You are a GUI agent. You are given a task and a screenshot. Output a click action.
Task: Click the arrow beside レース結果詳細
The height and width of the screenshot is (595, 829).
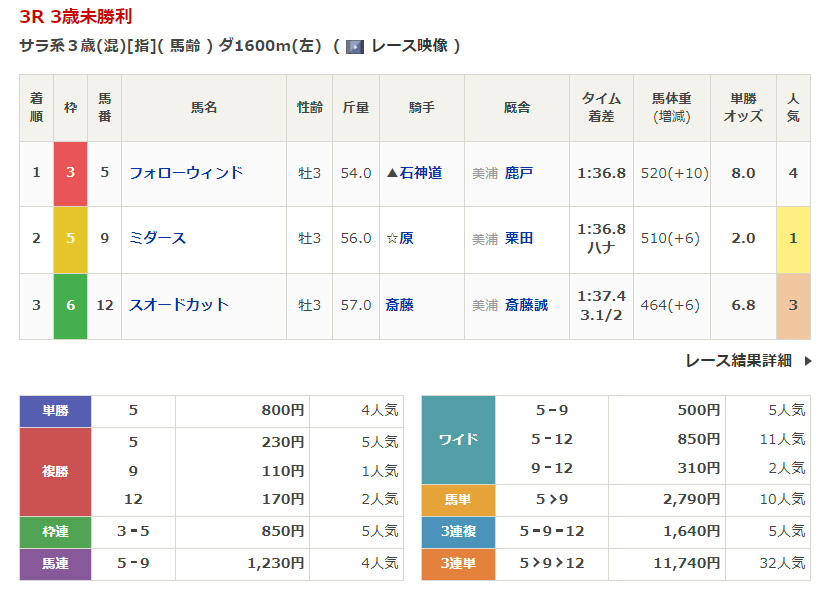pos(808,361)
